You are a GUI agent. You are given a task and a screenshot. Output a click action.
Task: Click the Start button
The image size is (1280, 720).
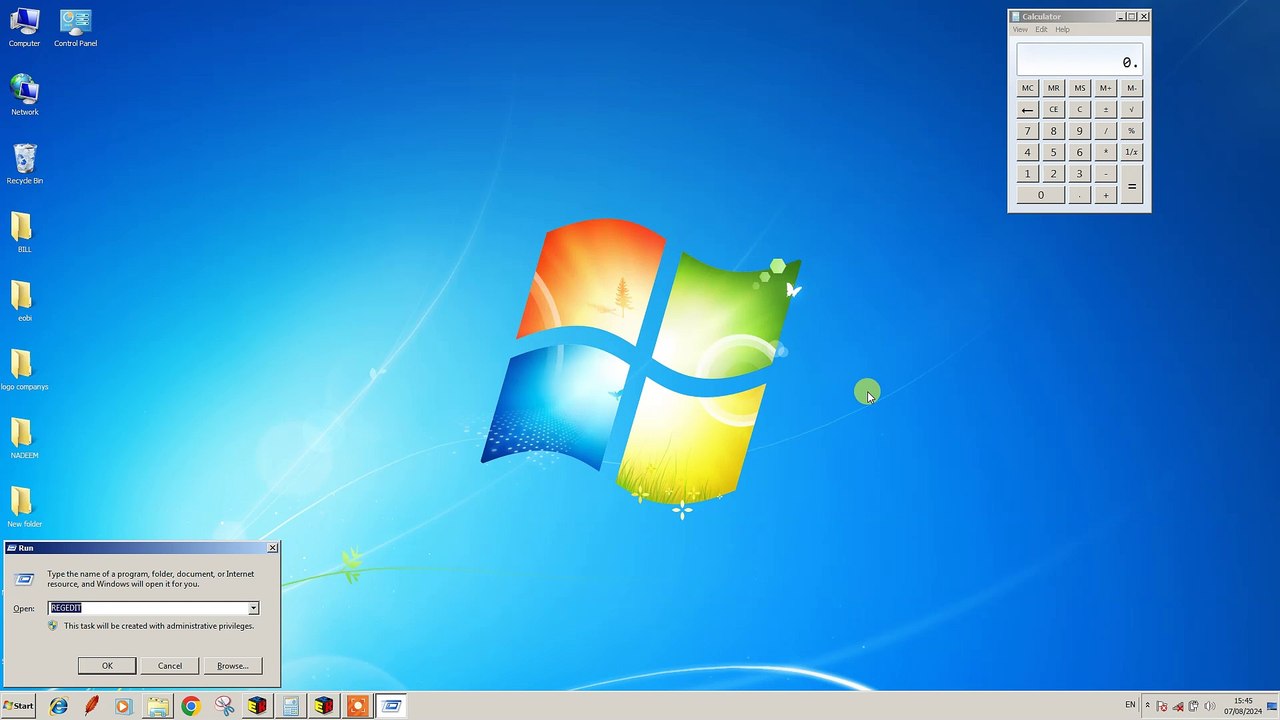pos(19,706)
